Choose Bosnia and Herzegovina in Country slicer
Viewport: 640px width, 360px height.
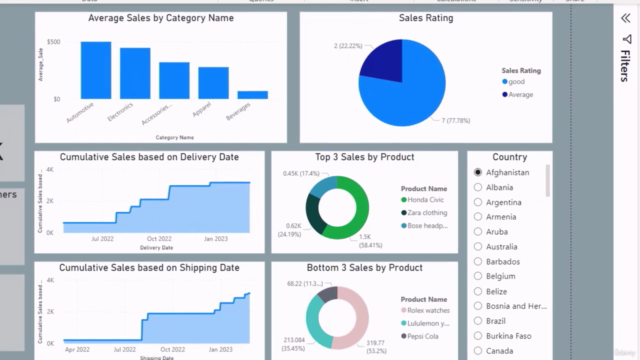(510, 306)
